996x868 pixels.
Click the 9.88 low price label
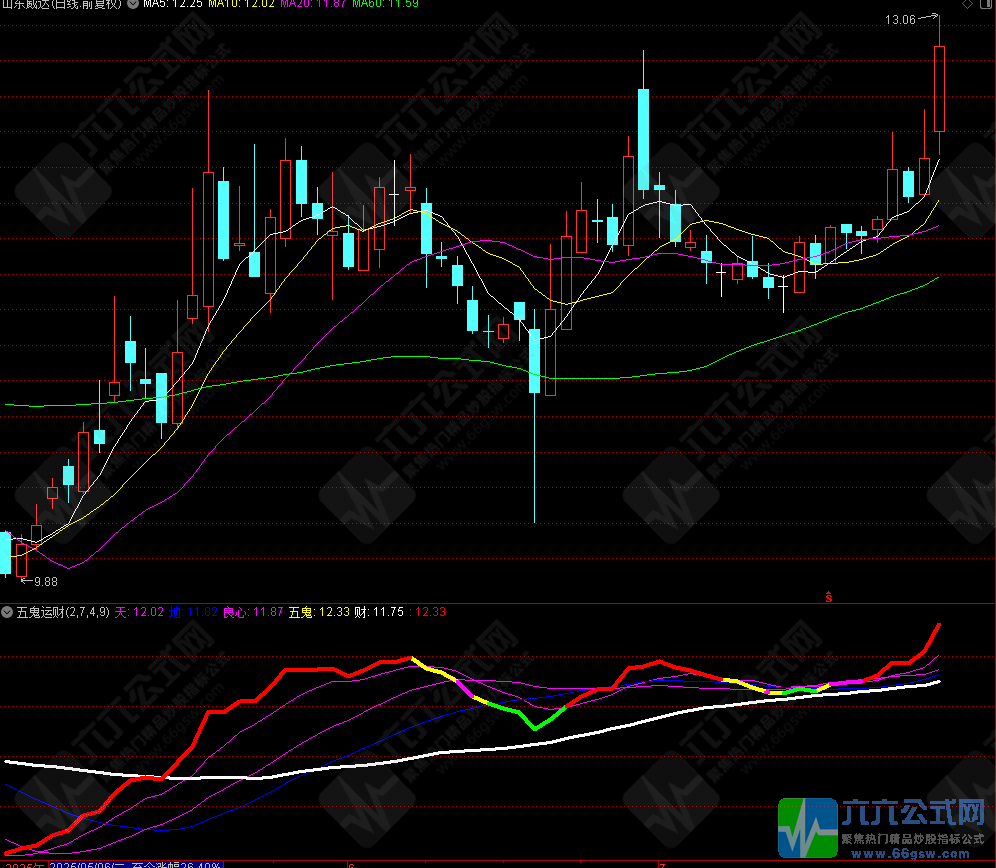coord(46,581)
